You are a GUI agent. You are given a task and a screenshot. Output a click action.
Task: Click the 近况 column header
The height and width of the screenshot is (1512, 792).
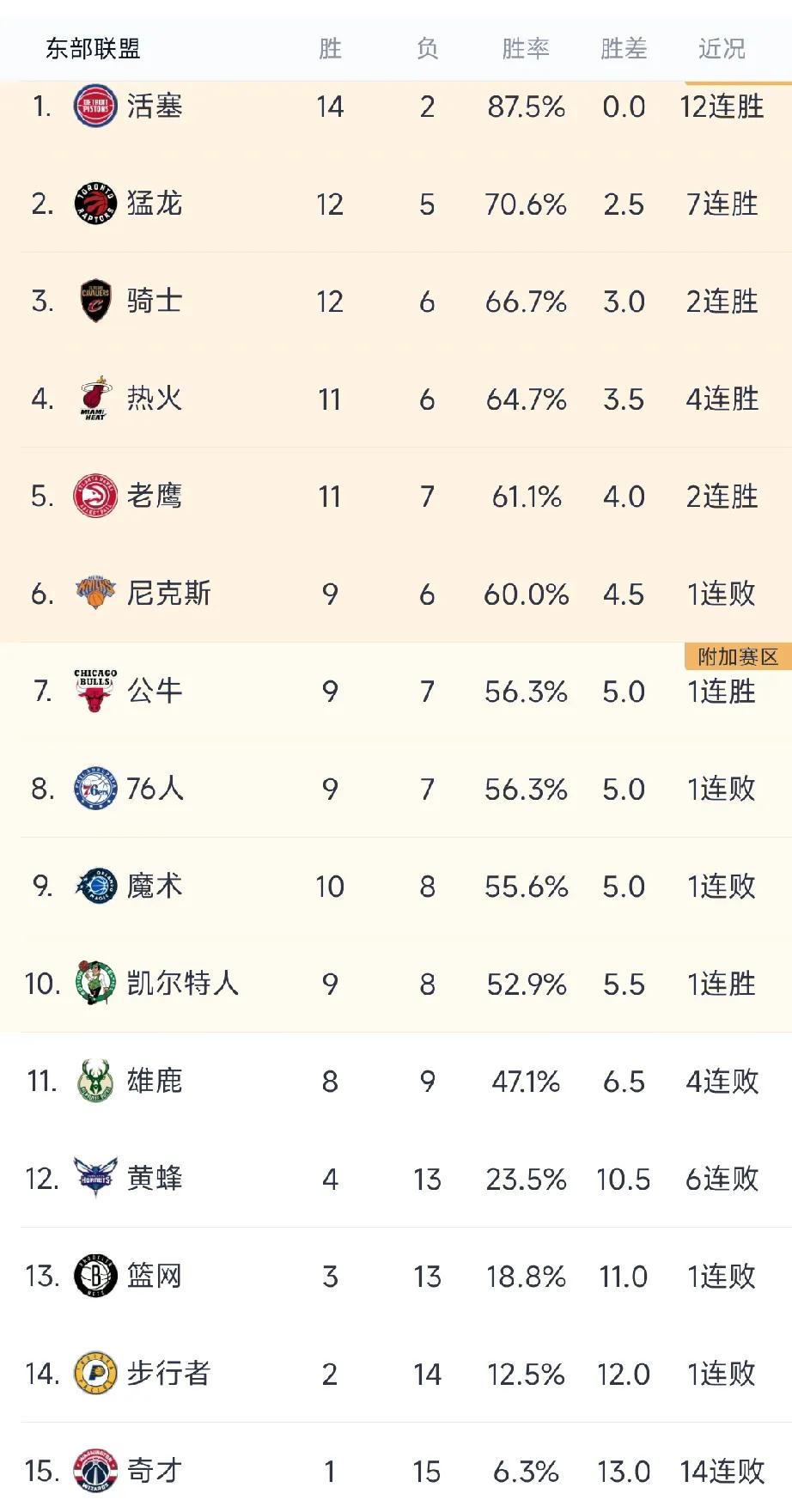tap(722, 49)
